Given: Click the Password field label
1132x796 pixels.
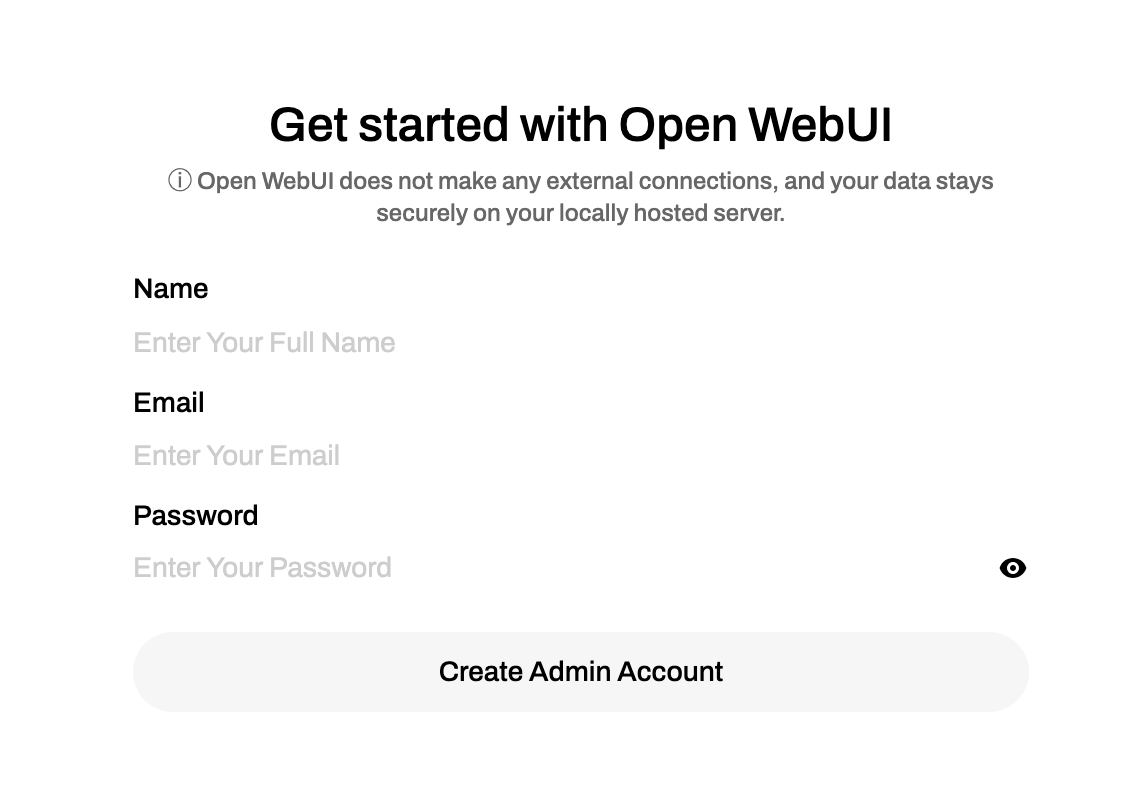Looking at the screenshot, I should tap(196, 516).
